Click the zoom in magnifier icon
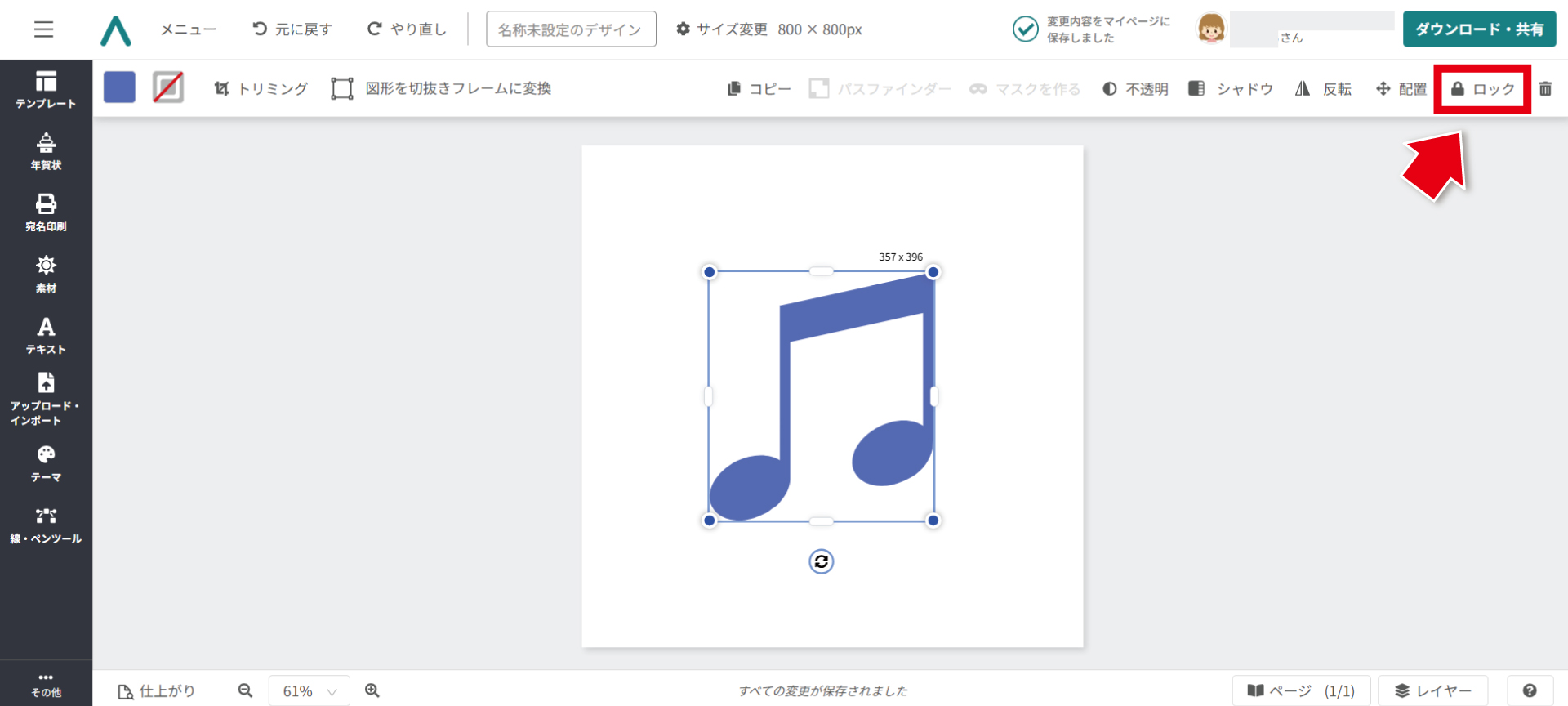Image resolution: width=1568 pixels, height=706 pixels. 372,690
